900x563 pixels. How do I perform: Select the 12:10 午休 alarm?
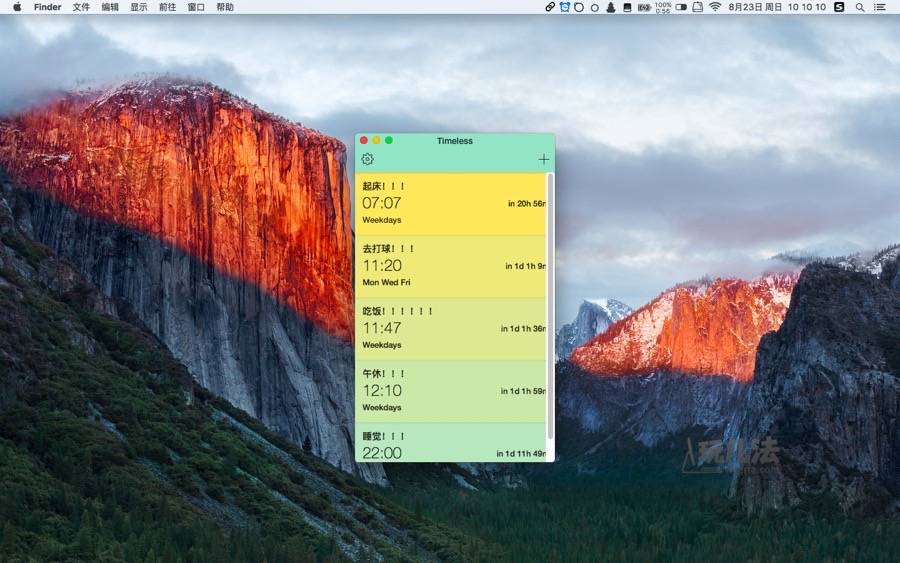(x=450, y=392)
